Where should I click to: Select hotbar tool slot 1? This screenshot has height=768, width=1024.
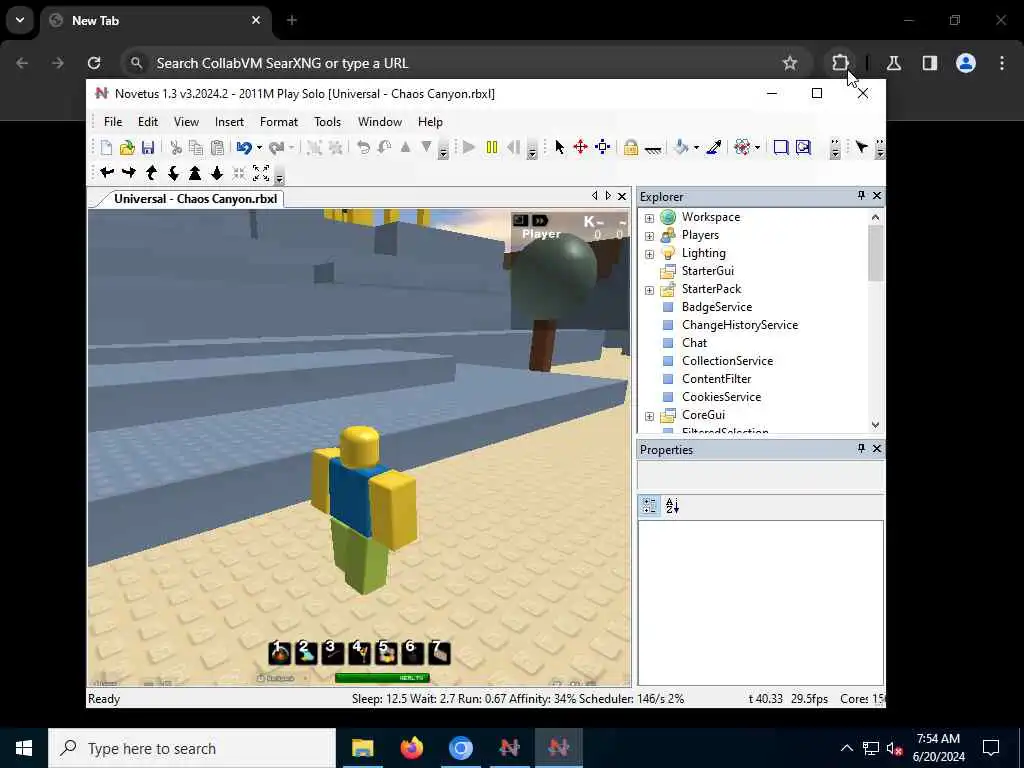[280, 652]
